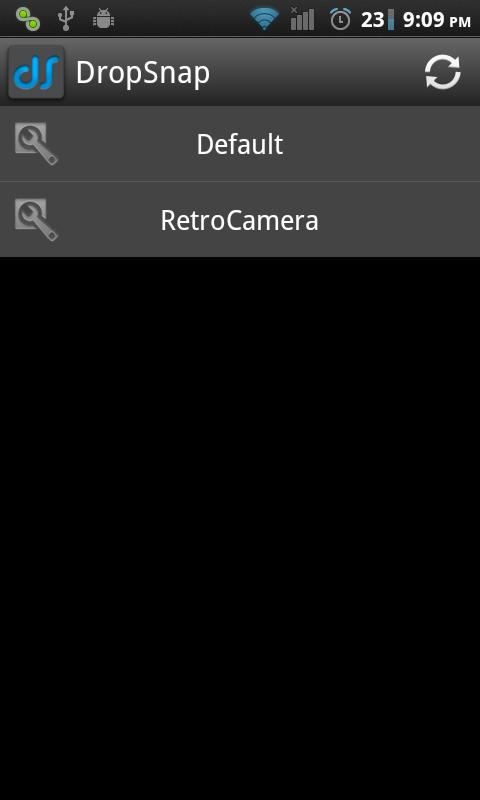Select the Default profile entry

point(240,144)
